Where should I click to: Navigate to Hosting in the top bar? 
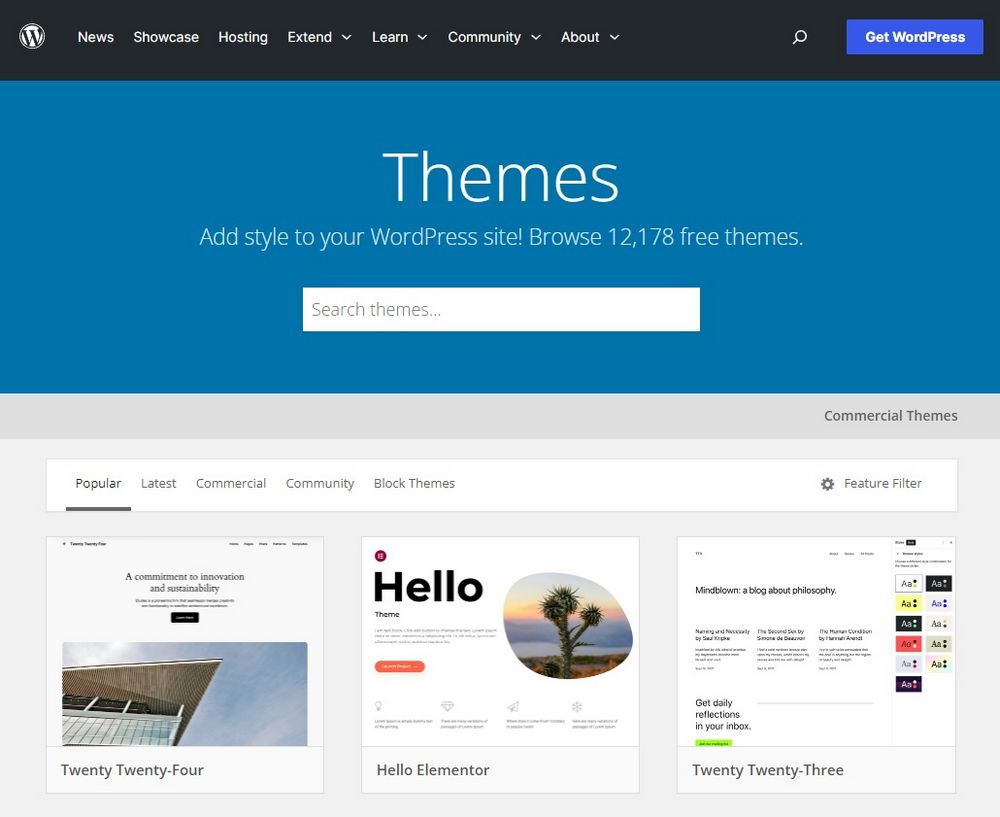[x=243, y=37]
